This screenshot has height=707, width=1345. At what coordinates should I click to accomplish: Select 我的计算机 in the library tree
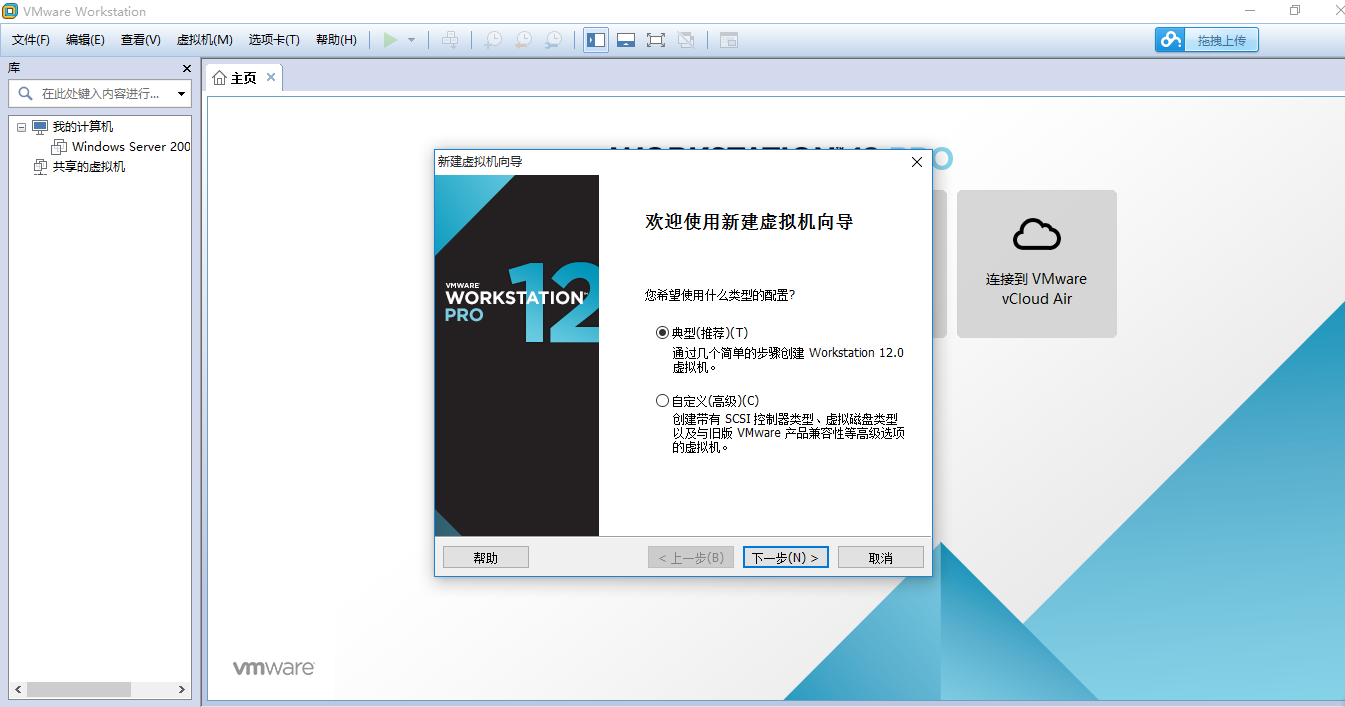tap(83, 127)
